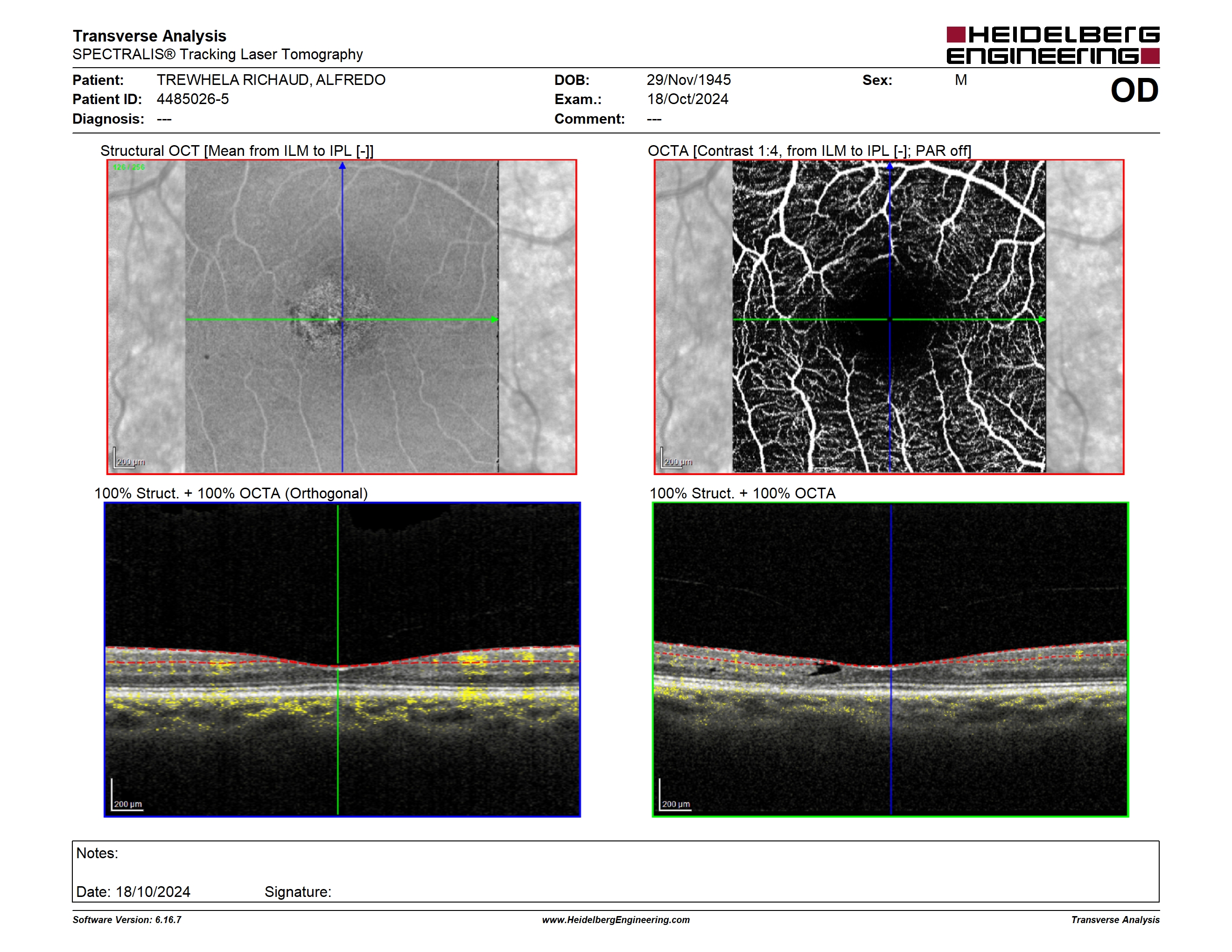The width and height of the screenshot is (1232, 952).
Task: Click the orthogonal B-scan with blue border
Action: [x=342, y=659]
